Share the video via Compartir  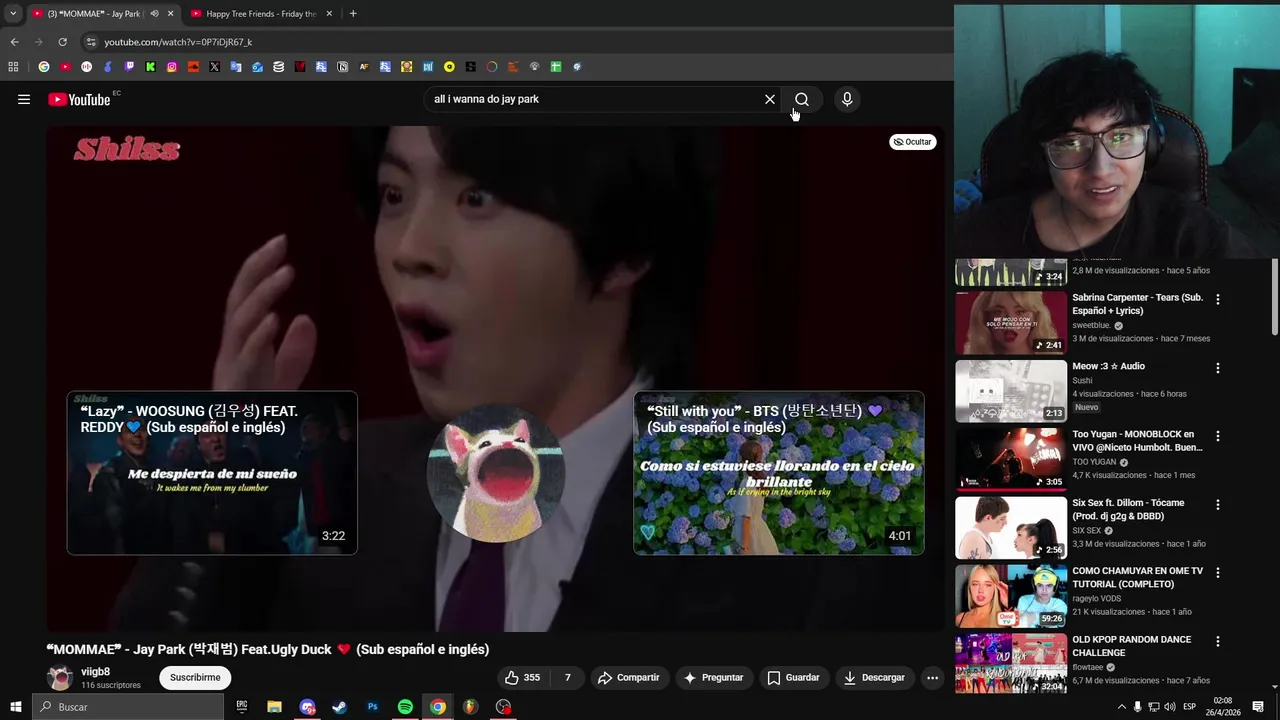coord(628,677)
